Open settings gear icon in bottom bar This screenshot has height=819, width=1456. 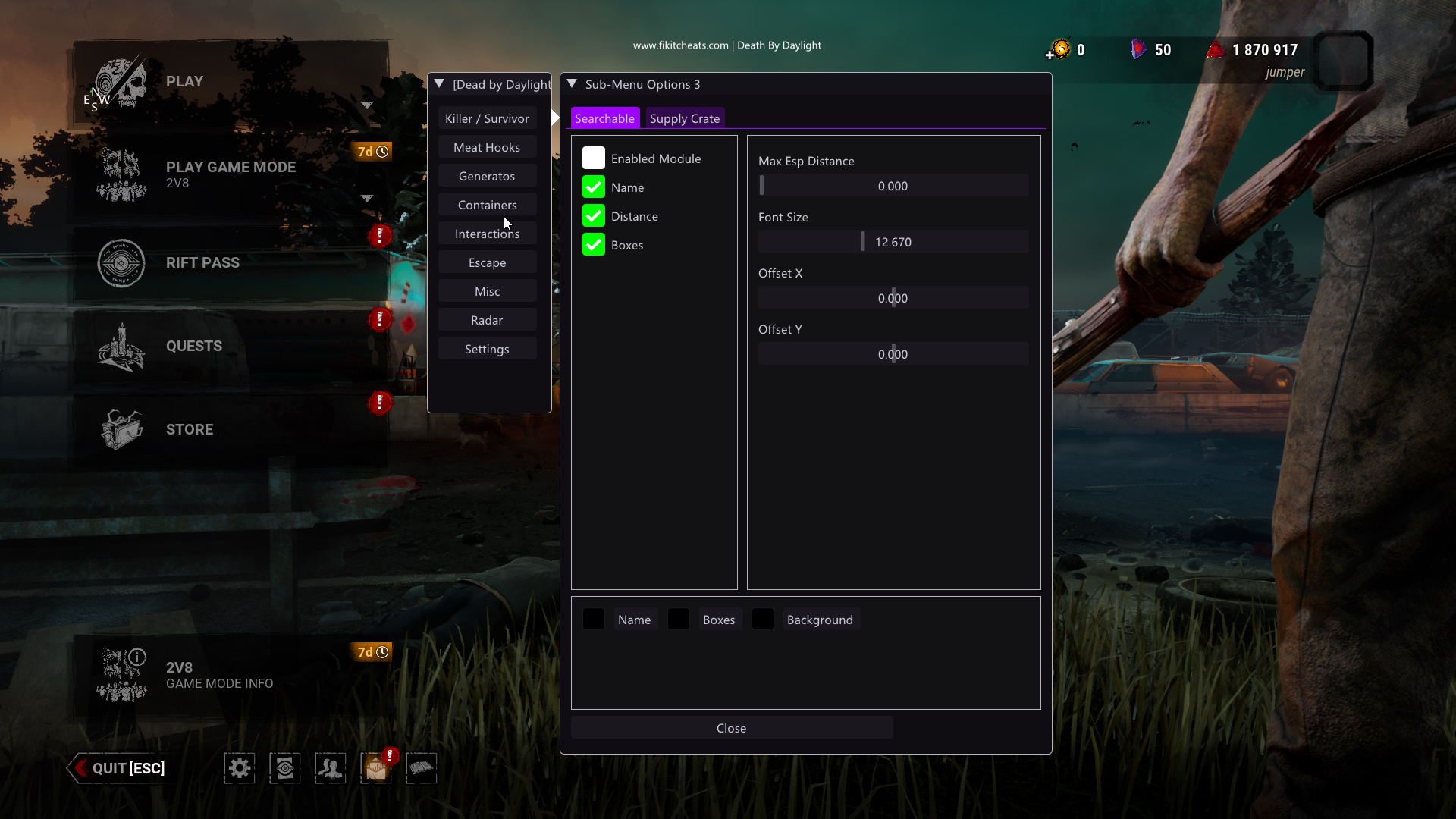tap(239, 768)
